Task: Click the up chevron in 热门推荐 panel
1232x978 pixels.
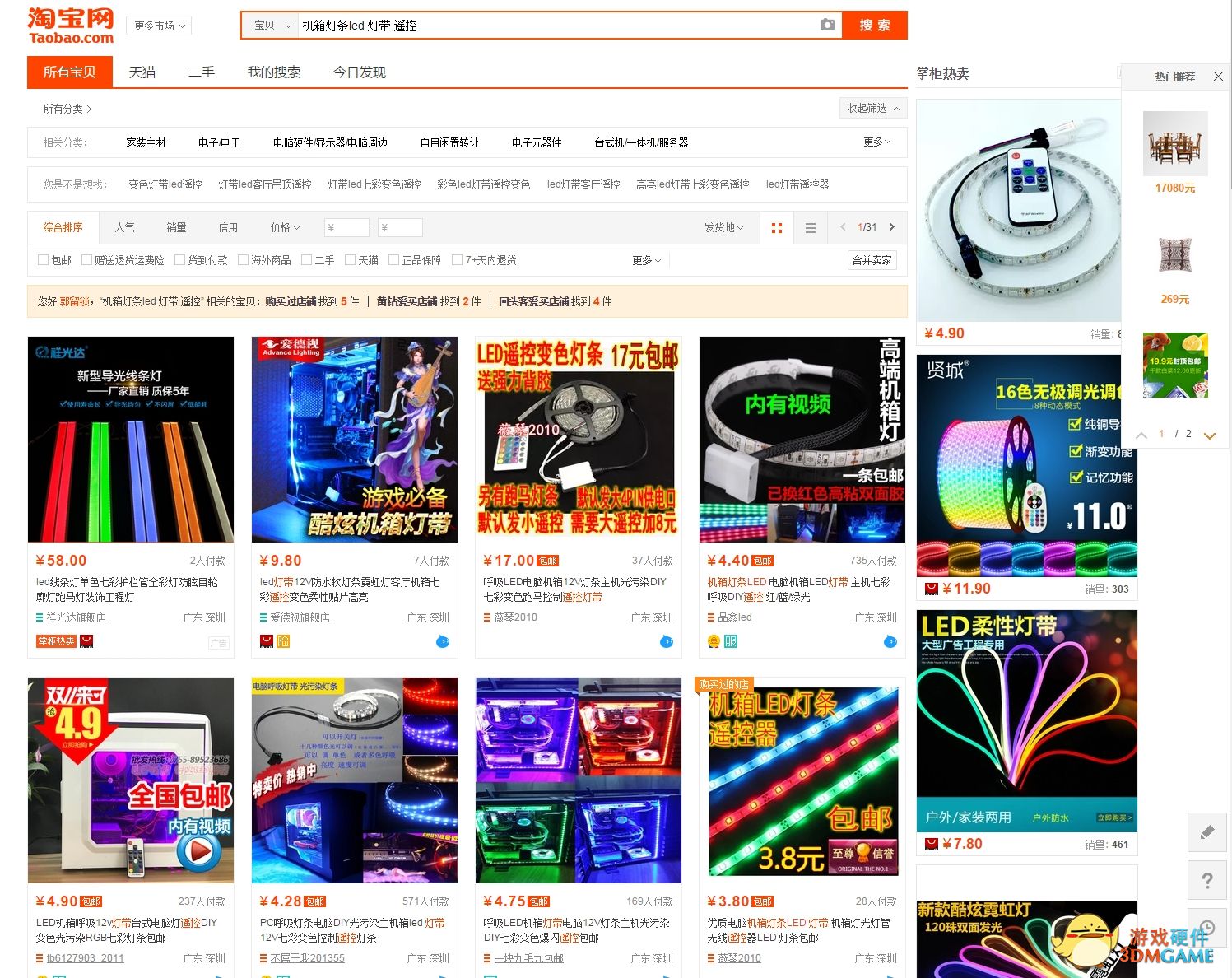Action: (1141, 435)
